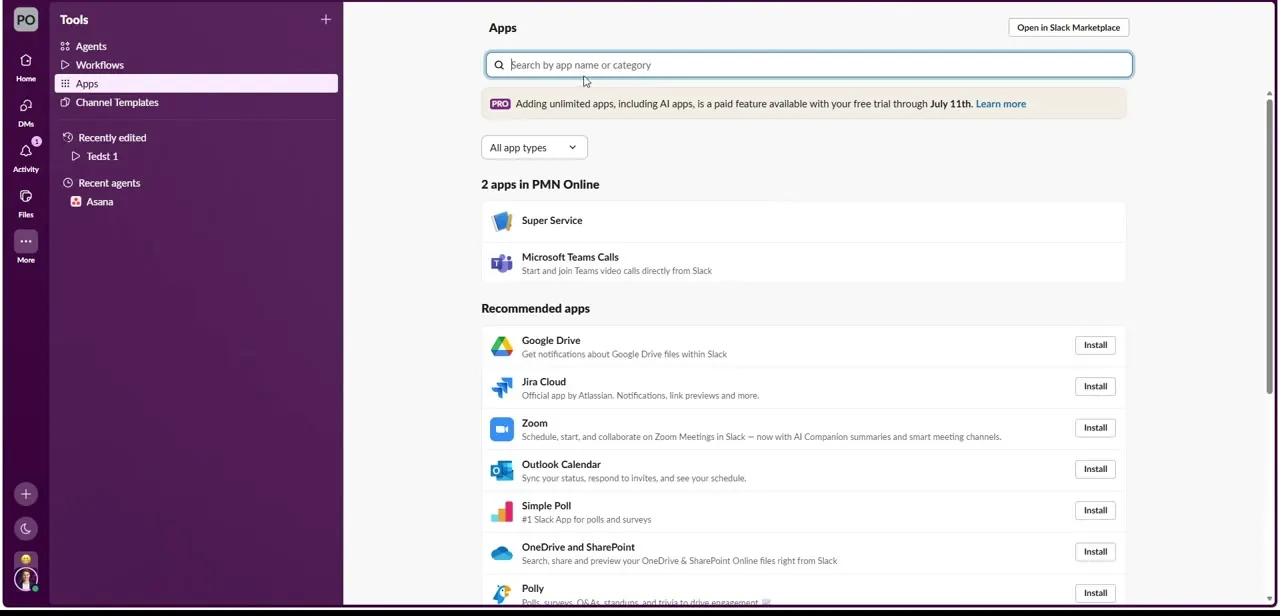The height and width of the screenshot is (616, 1280).
Task: Click the search by app name field
Action: click(x=809, y=65)
